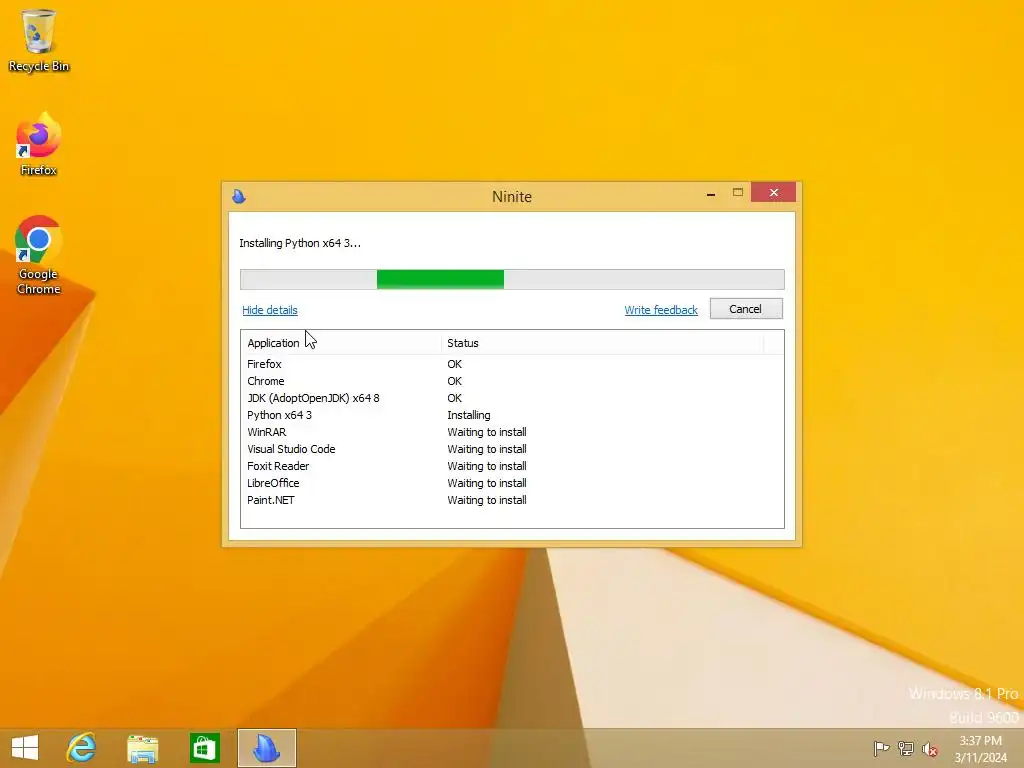Sort by Status column header

pos(601,343)
